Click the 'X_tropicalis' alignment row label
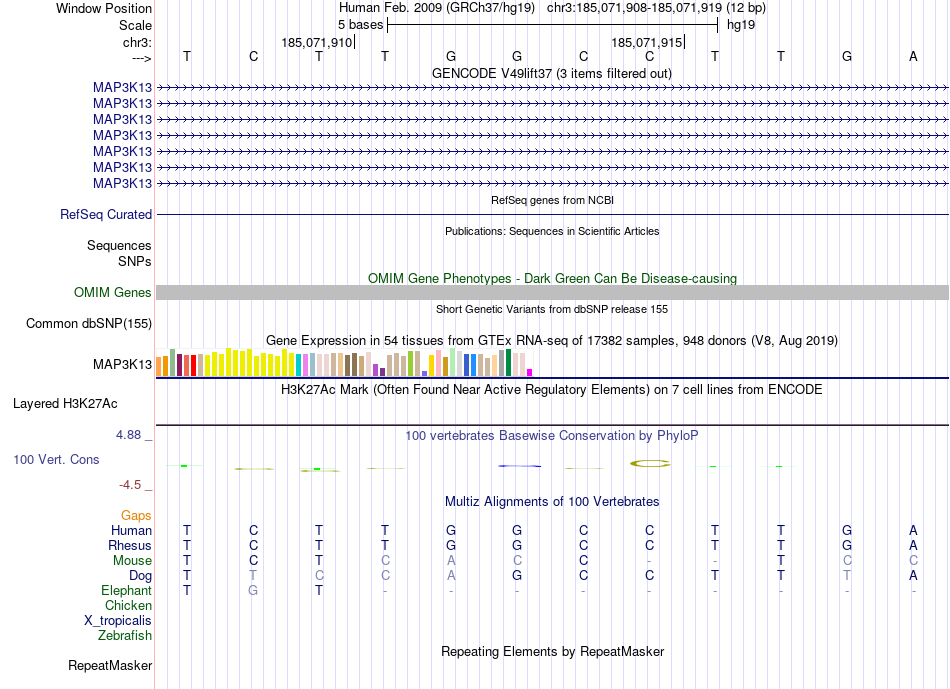950x689 pixels. [118, 621]
